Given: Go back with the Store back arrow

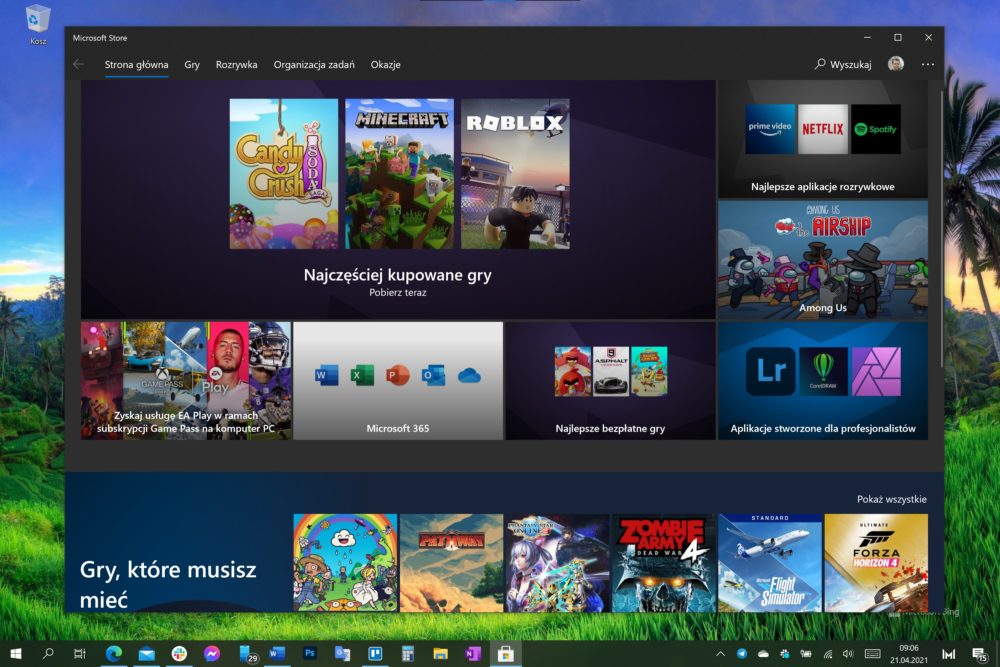Looking at the screenshot, I should pyautogui.click(x=78, y=64).
